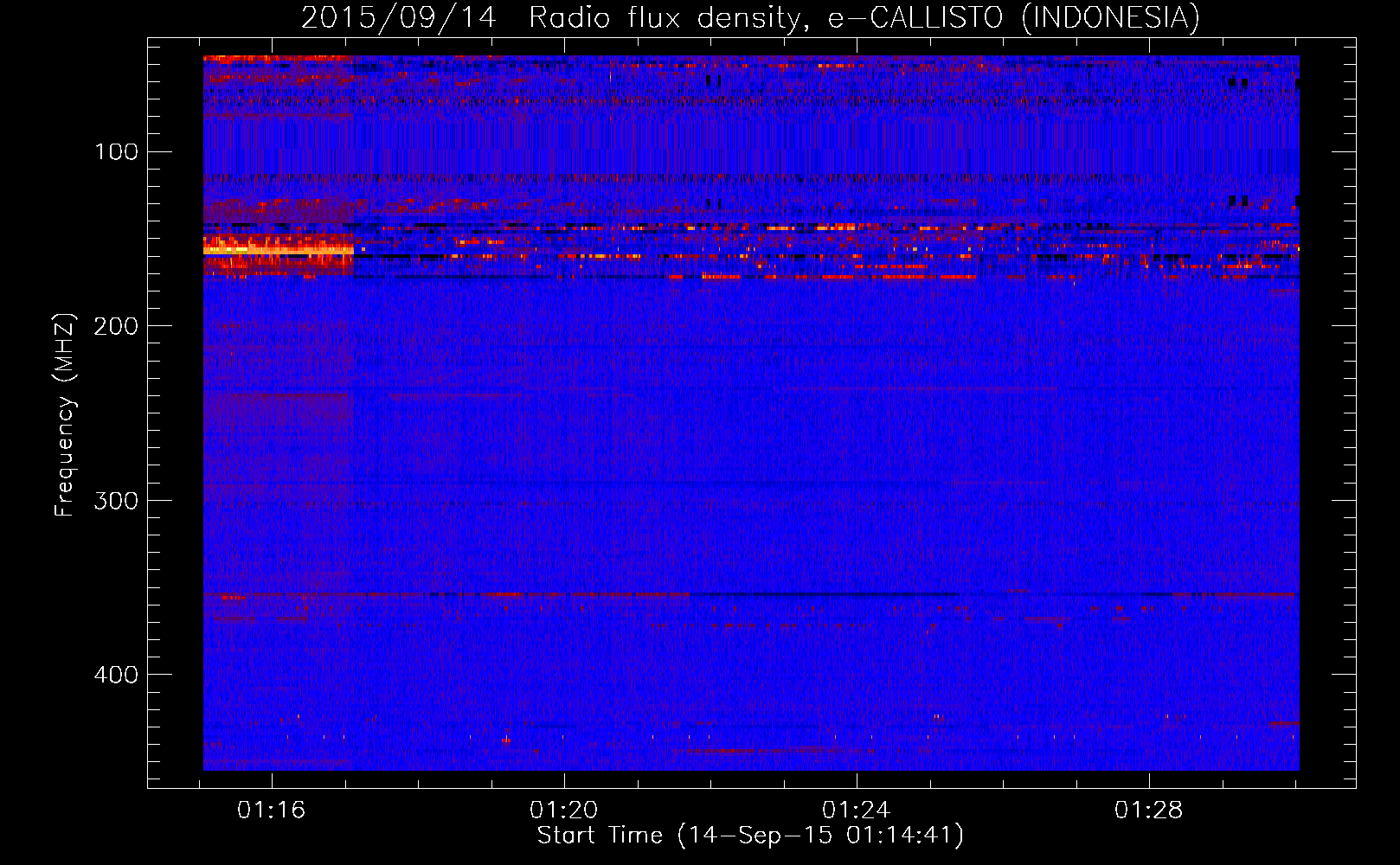Click the '400' frequency tick label
1400x865 pixels.
point(116,675)
